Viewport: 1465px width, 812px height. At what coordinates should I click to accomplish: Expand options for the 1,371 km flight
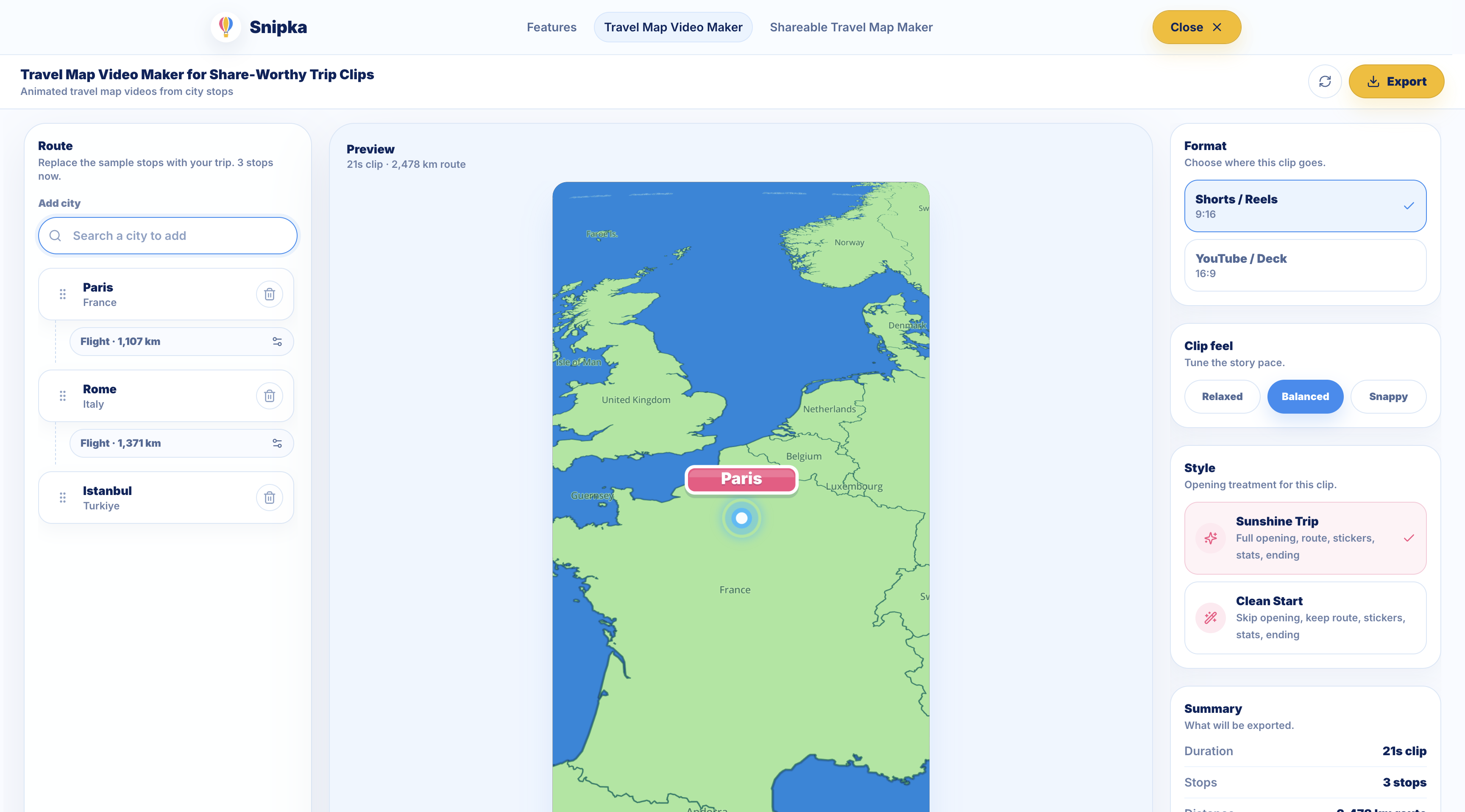[277, 443]
